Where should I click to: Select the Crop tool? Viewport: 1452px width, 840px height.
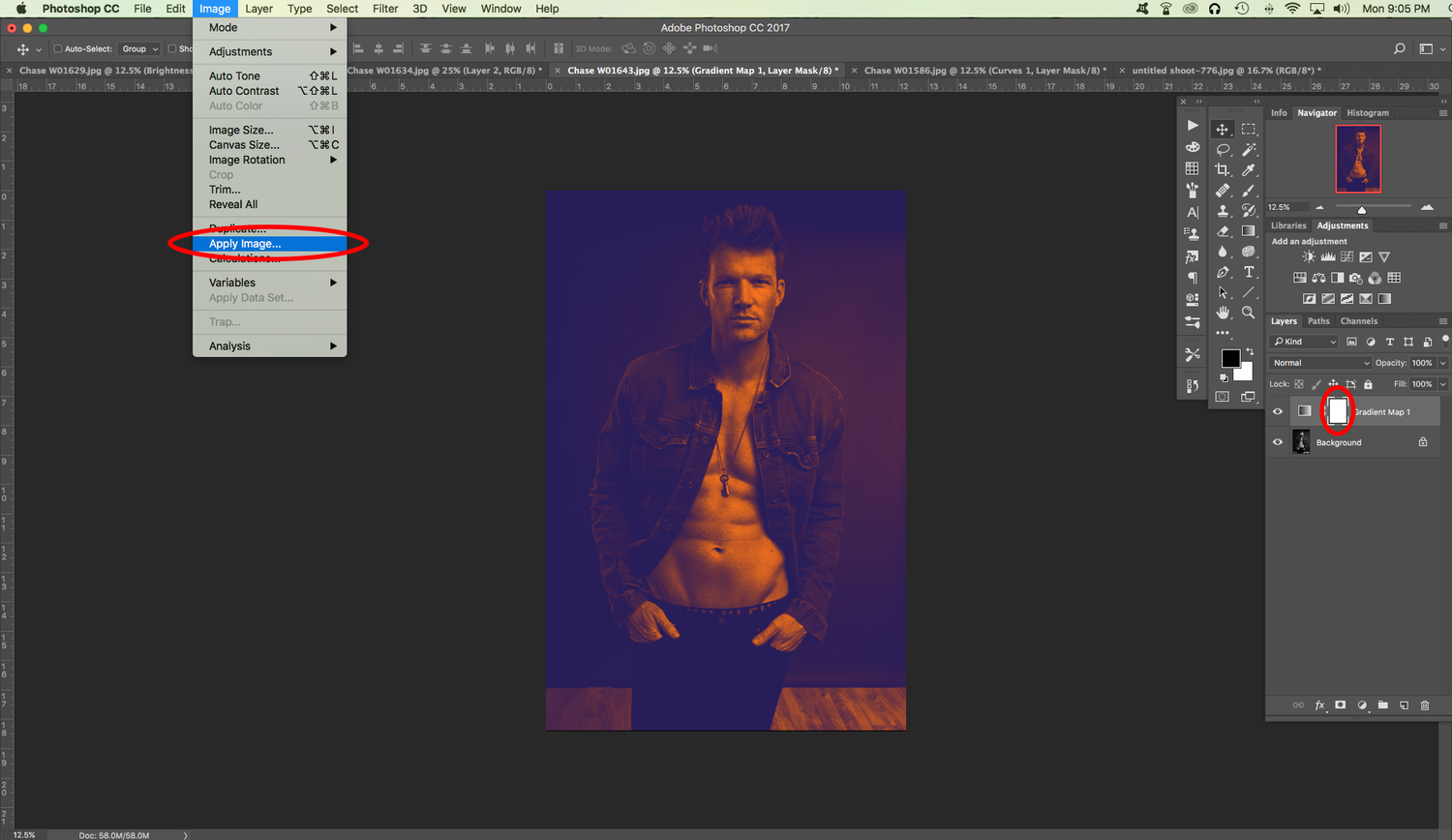click(x=1223, y=169)
